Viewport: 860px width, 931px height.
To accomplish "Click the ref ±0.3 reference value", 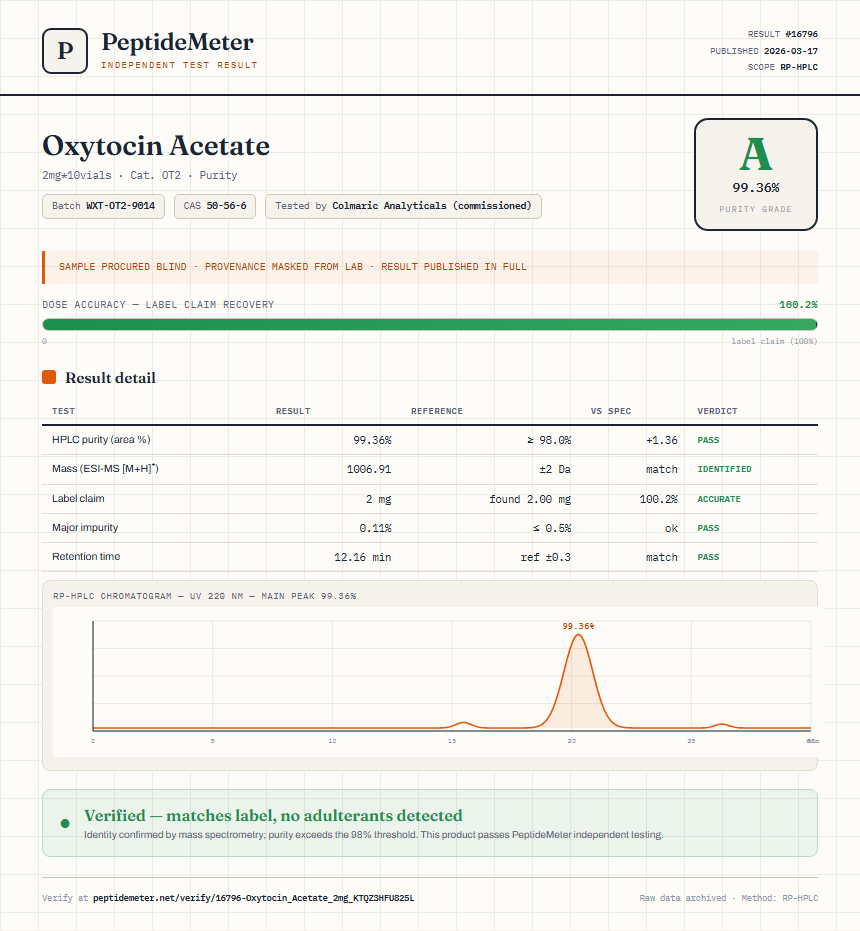I will 546,557.
